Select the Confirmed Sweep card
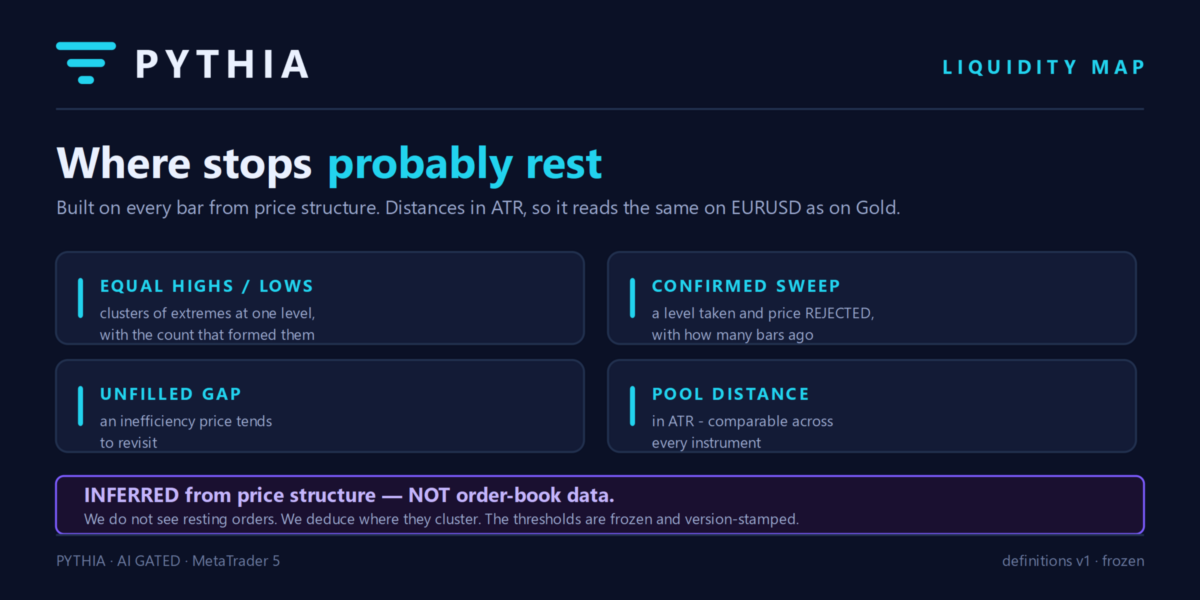Image resolution: width=1200 pixels, height=600 pixels. pos(872,298)
